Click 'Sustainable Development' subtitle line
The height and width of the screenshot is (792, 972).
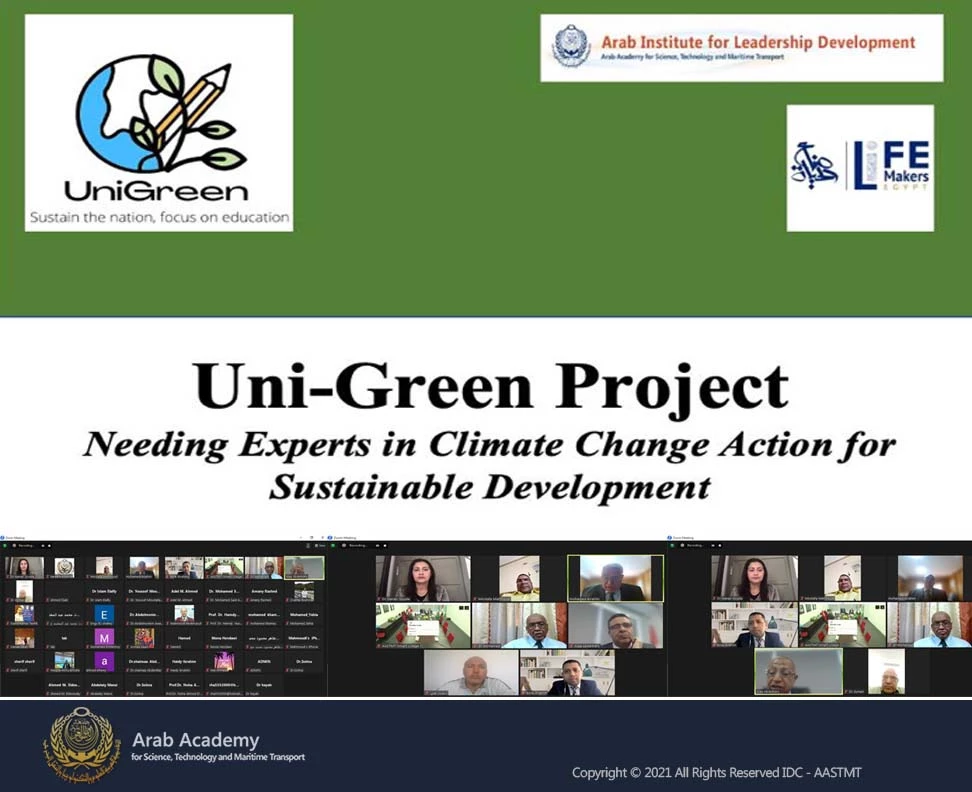coord(490,487)
